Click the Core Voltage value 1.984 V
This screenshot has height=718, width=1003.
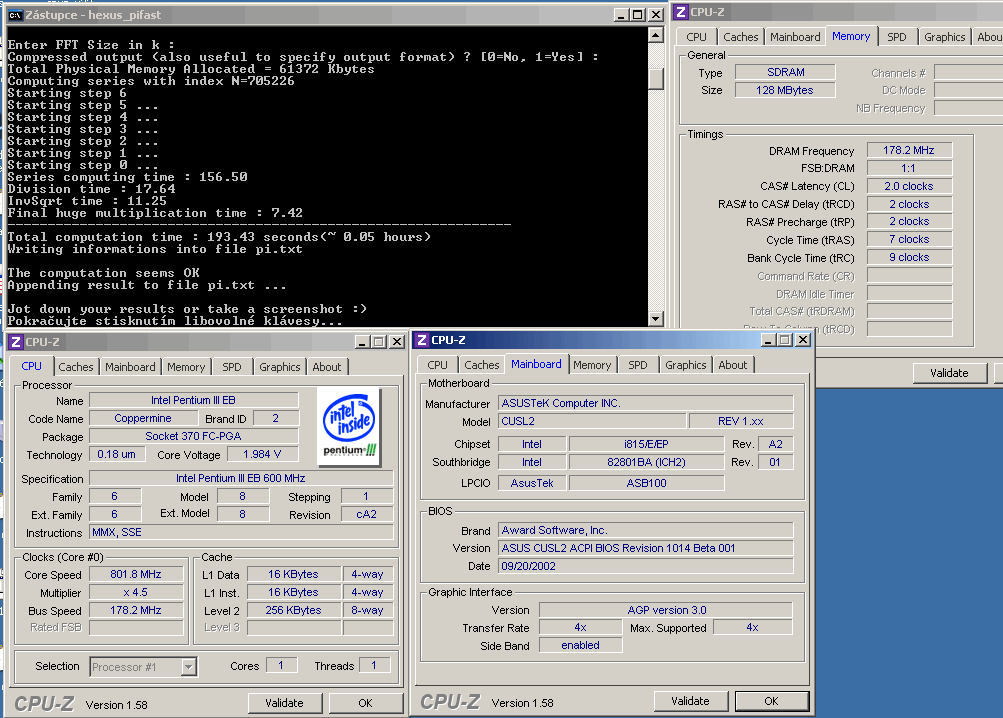[x=262, y=454]
